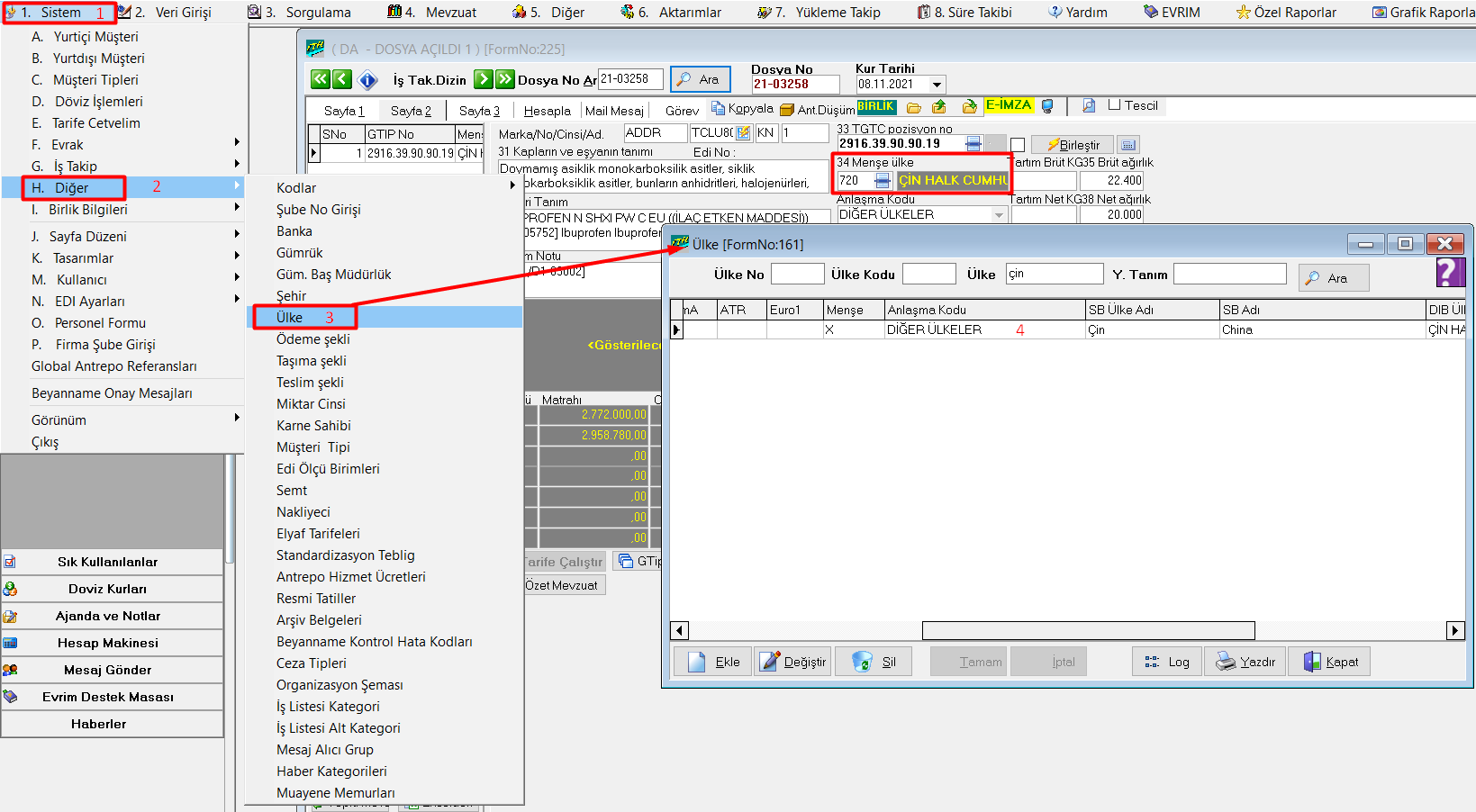Open the blue info icon in the file toolbar
The width and height of the screenshot is (1476, 812).
tap(367, 80)
